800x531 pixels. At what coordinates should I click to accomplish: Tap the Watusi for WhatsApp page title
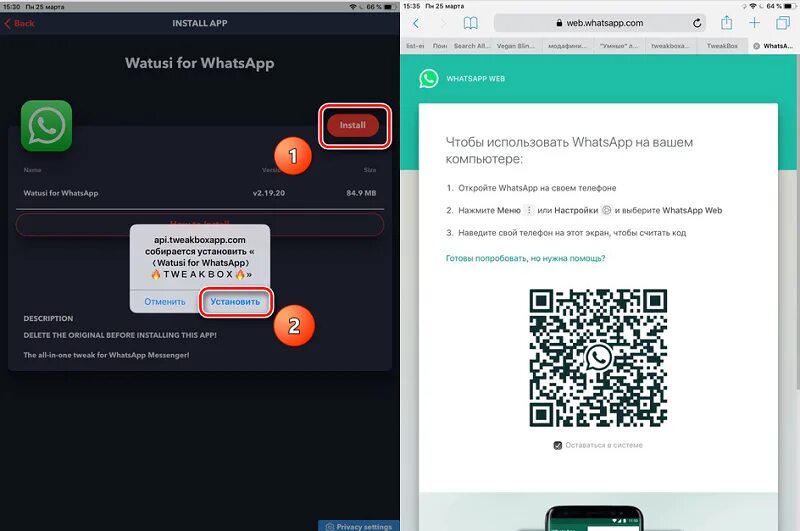point(199,63)
